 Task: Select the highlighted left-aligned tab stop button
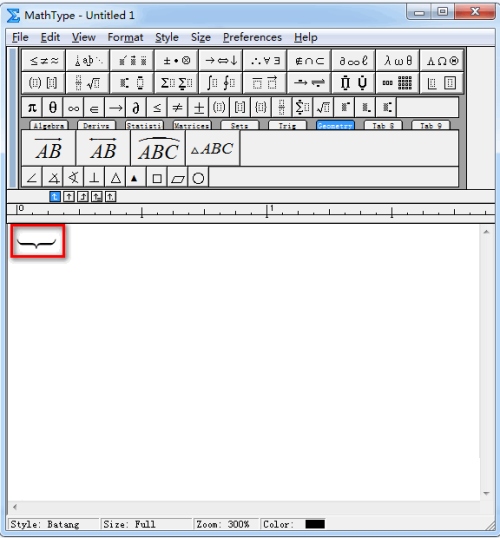[55, 197]
